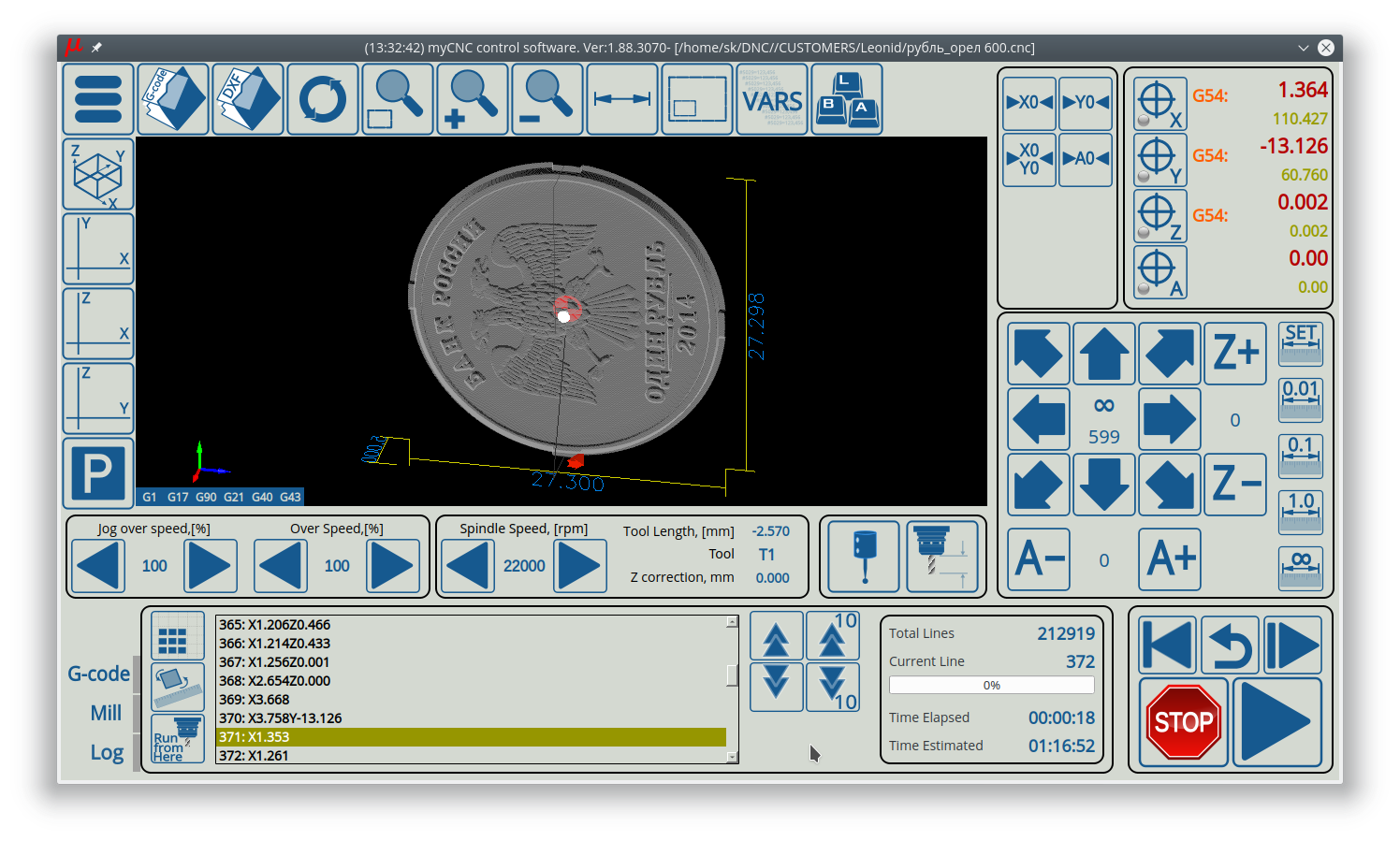1400x841 pixels.
Task: Open the DXF import icon
Action: 248,99
